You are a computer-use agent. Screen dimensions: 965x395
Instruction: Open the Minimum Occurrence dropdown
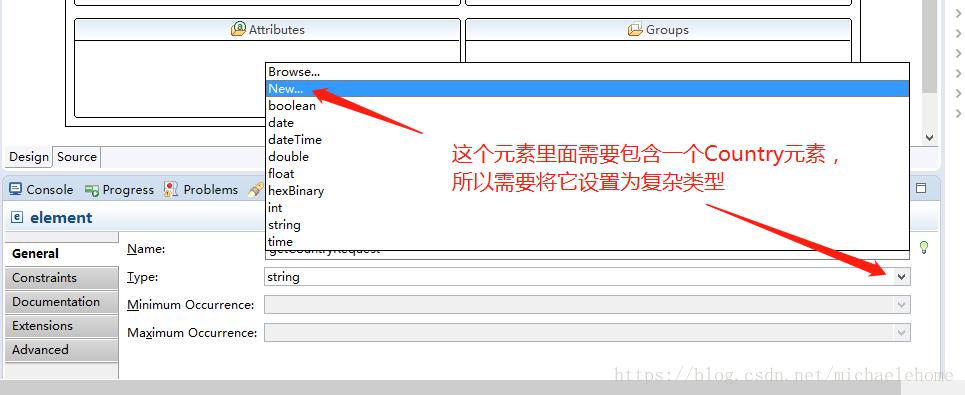(x=902, y=305)
